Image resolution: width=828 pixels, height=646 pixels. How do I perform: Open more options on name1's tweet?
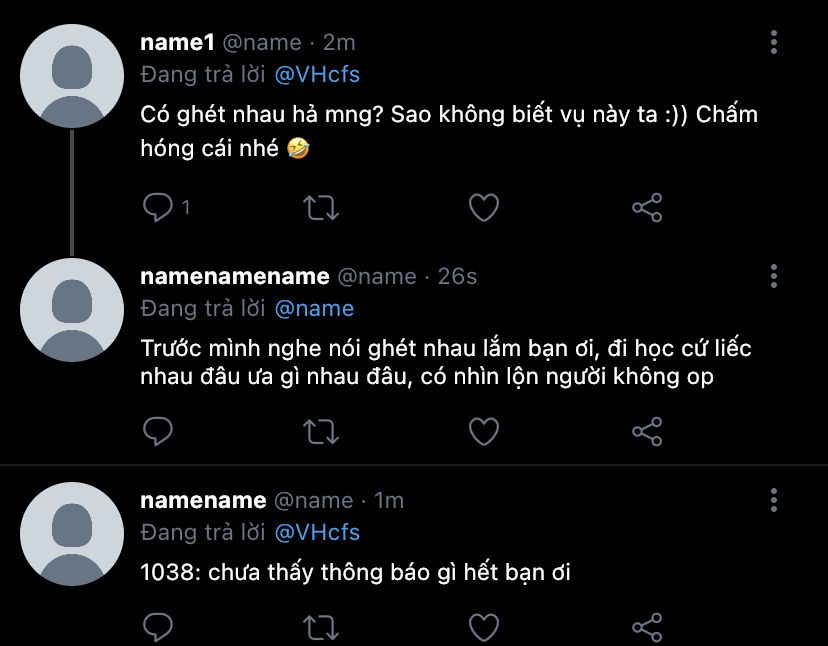point(774,42)
